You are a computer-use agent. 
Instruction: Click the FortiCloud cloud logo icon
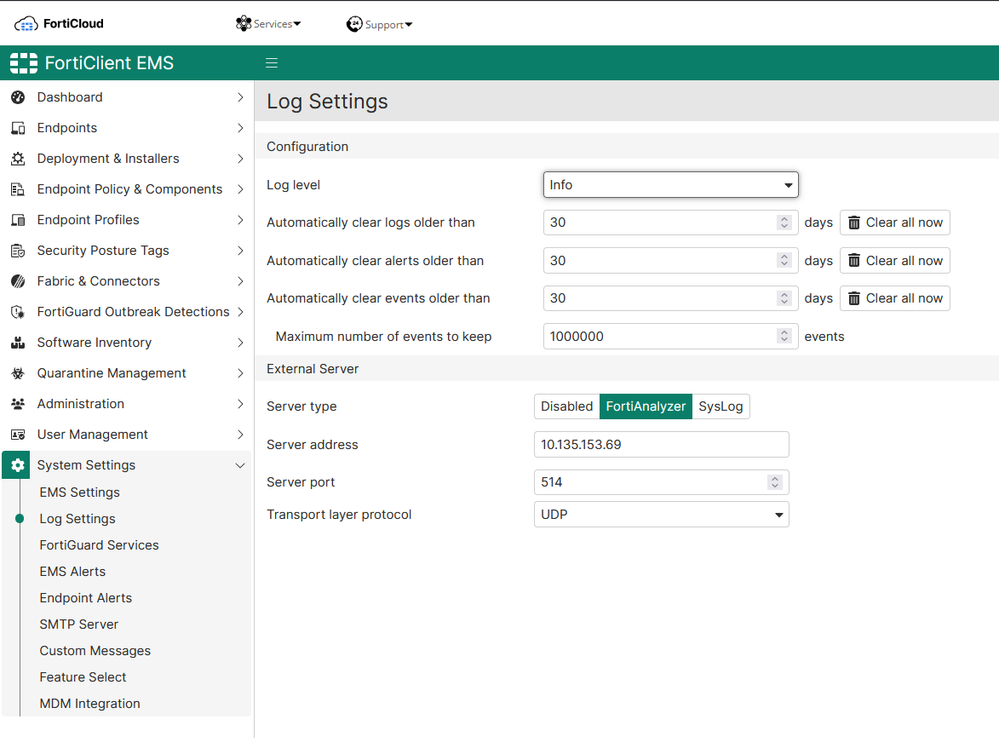point(26,24)
